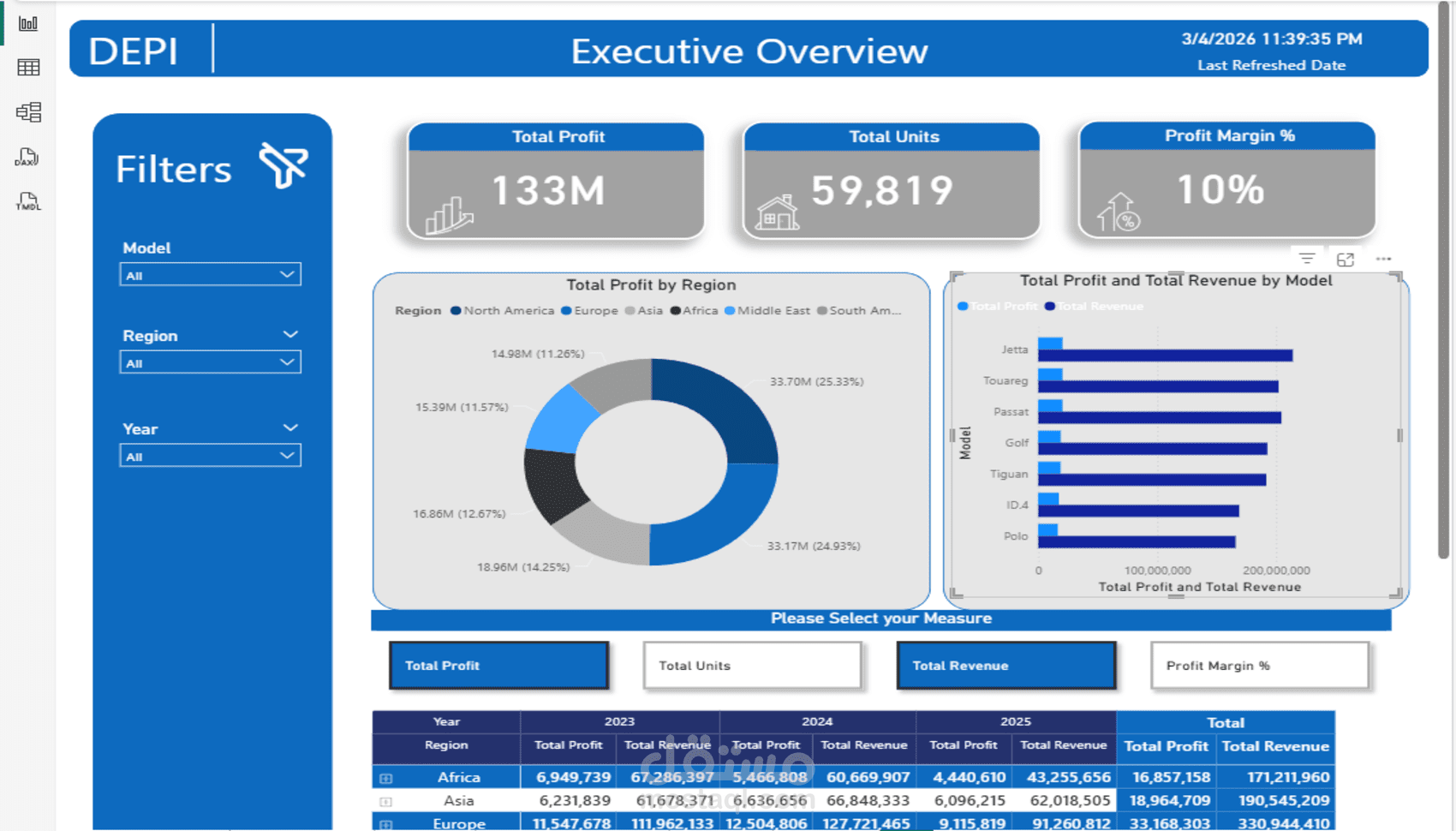The image size is (1456, 831).
Task: Click the Executive Overview title
Action: 749,51
